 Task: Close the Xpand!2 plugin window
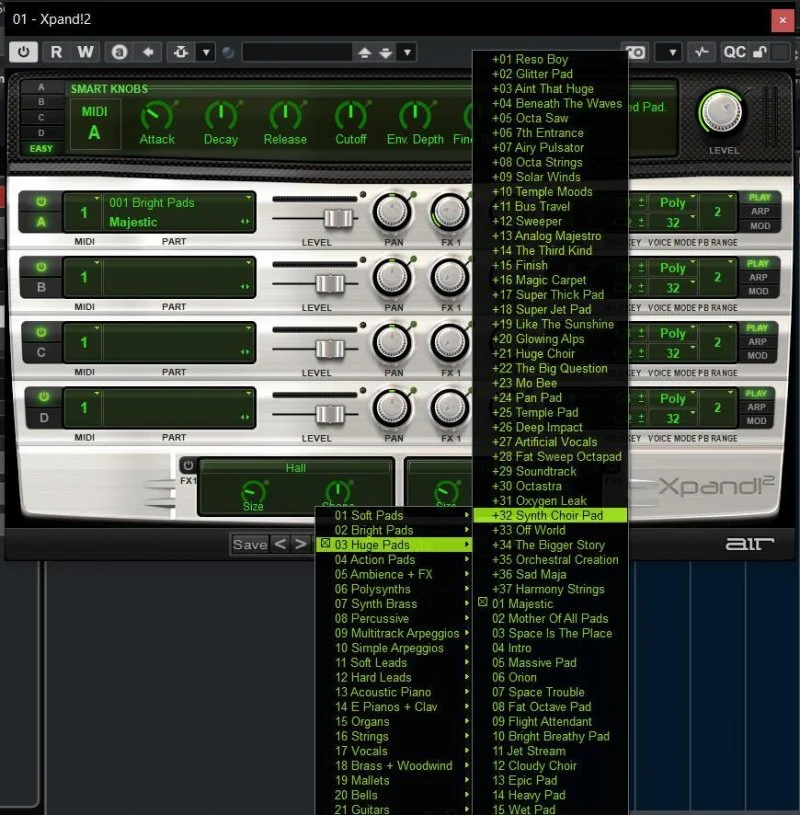782,21
